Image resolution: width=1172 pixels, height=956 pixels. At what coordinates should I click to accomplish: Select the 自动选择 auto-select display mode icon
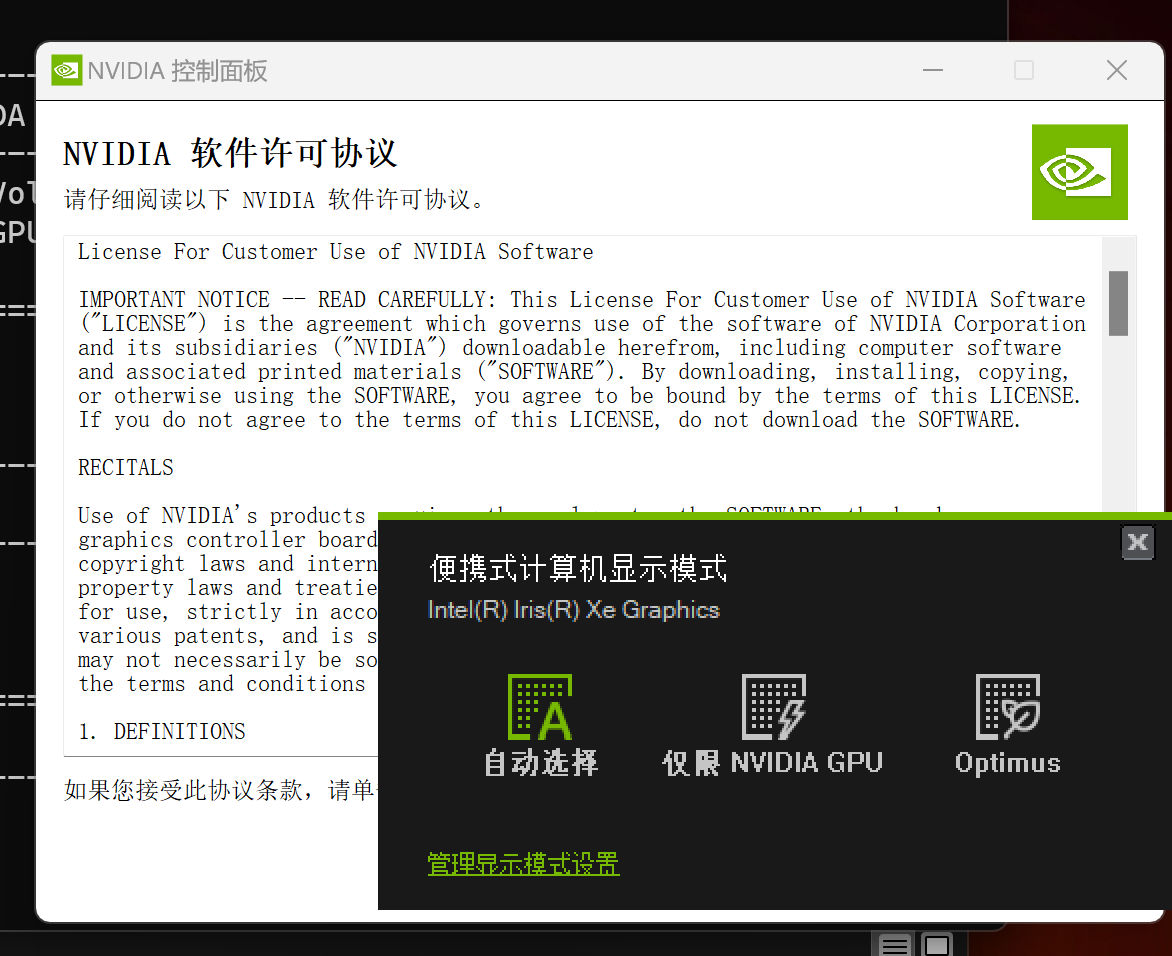point(540,706)
